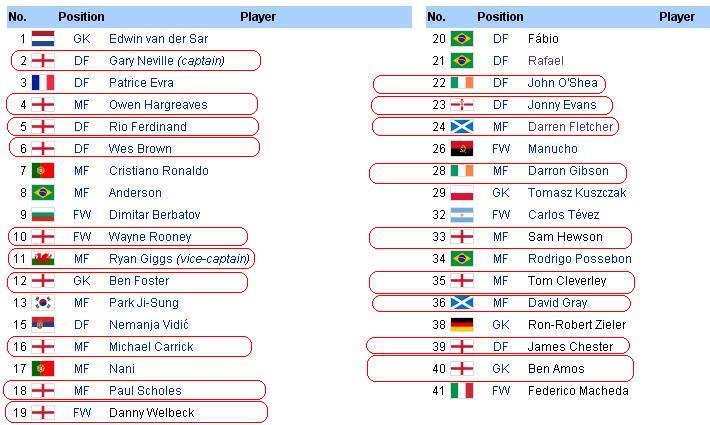Image resolution: width=710 pixels, height=425 pixels.
Task: Go to Paul Scholes' page
Action: (x=145, y=391)
